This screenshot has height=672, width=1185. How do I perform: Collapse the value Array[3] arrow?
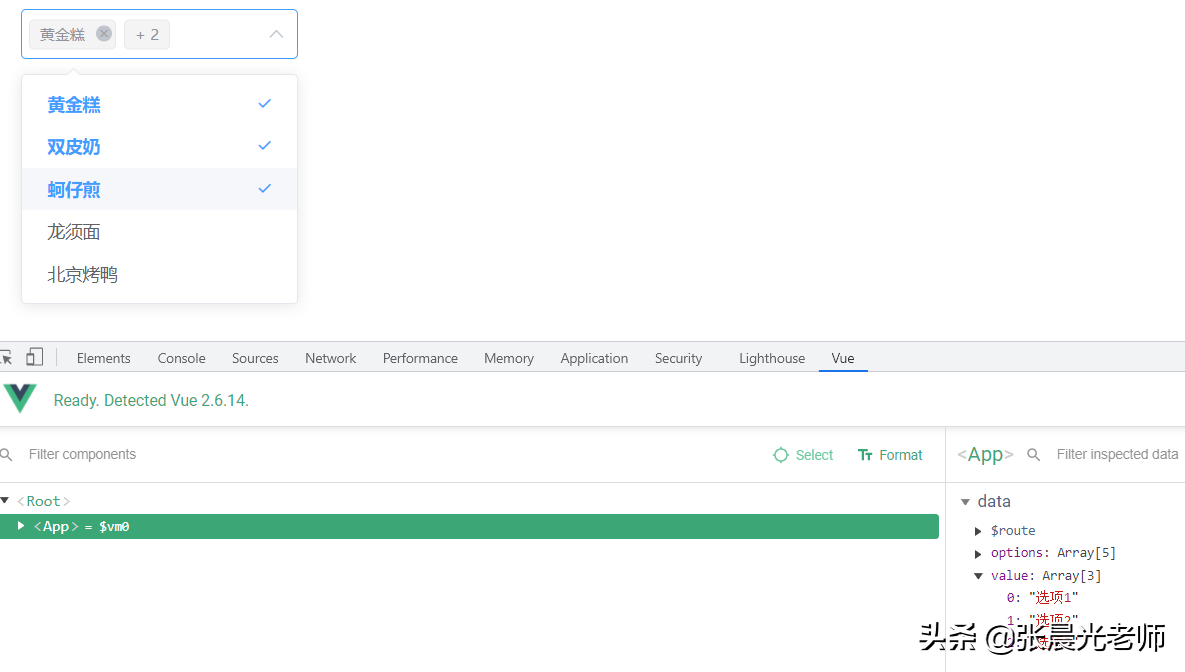coord(979,576)
